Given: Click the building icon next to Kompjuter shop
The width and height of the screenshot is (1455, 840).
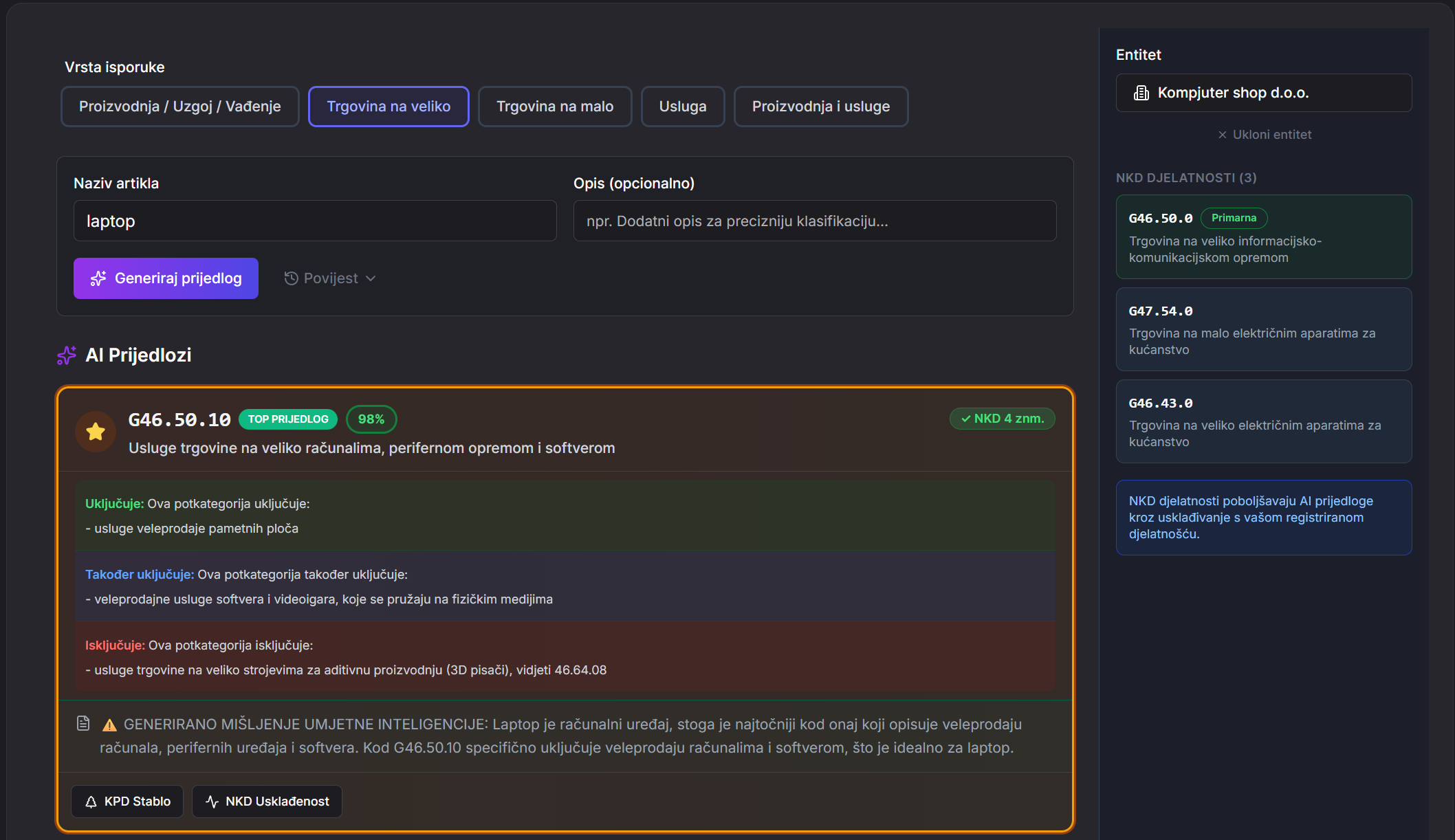Looking at the screenshot, I should click(x=1141, y=93).
